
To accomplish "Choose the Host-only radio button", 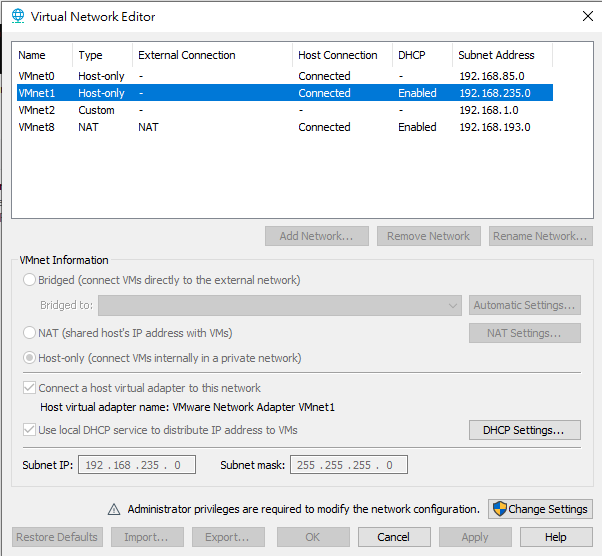I will coord(29,358).
